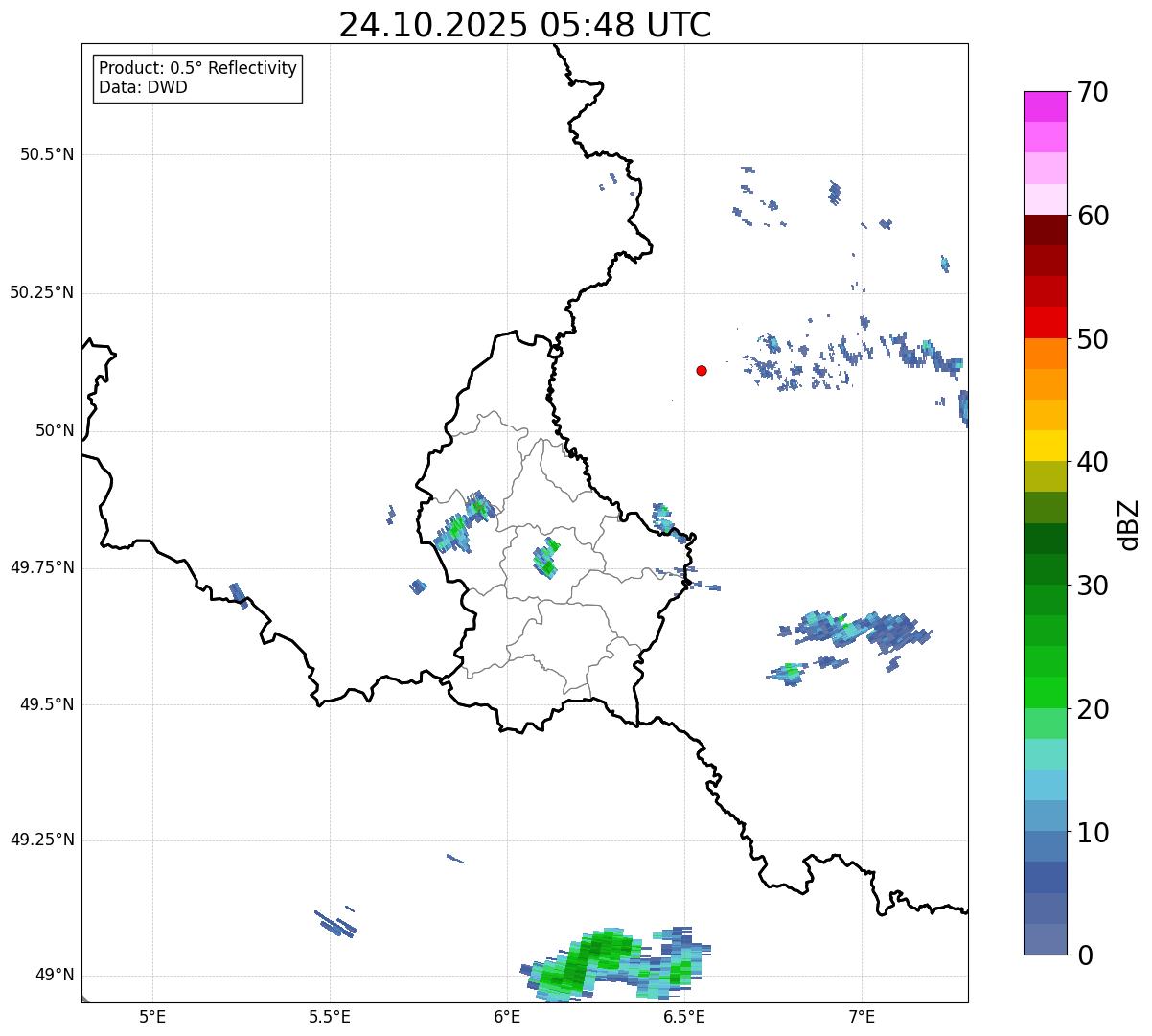This screenshot has height=1036, width=1152.
Task: Click the colorbar tick label 60
Action: pos(1093,216)
